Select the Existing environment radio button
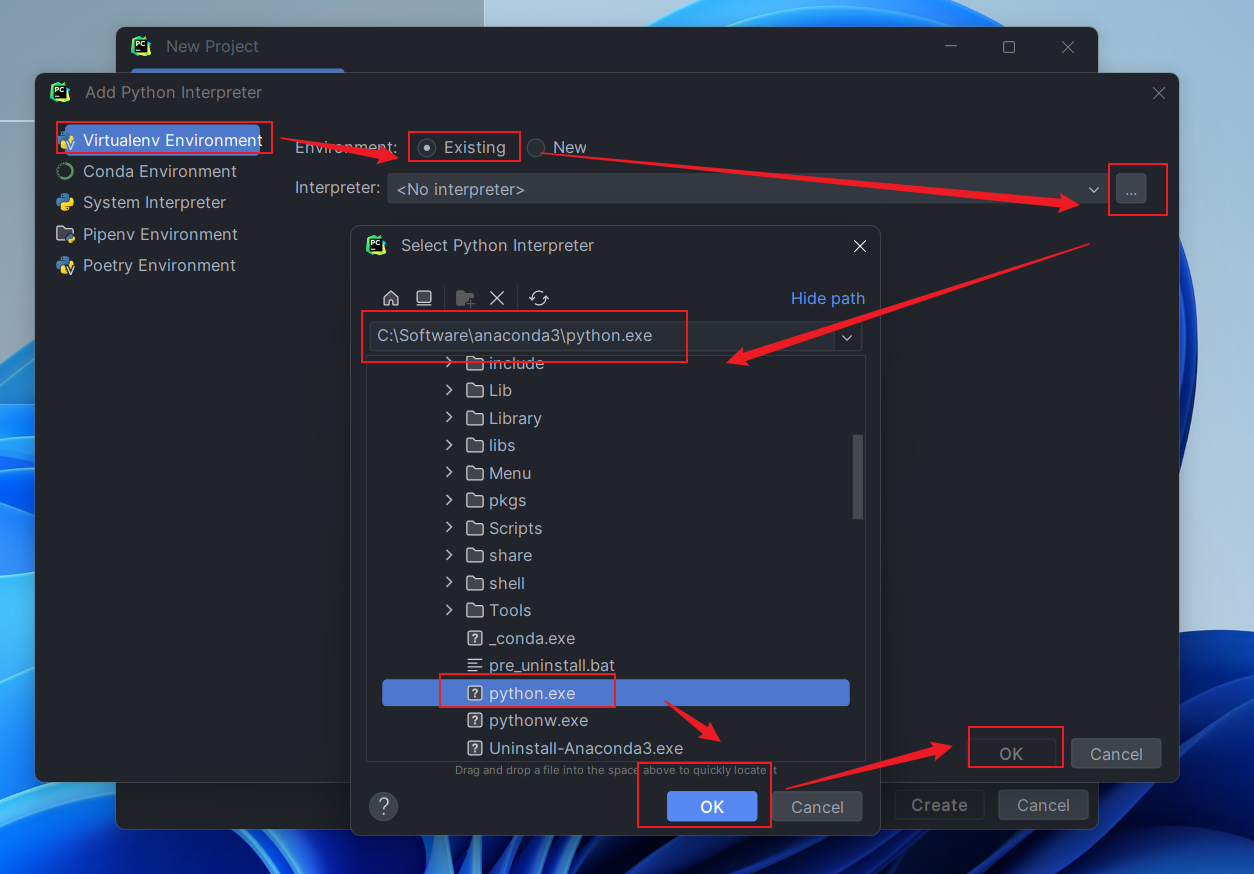The width and height of the screenshot is (1254, 874). pyautogui.click(x=427, y=147)
